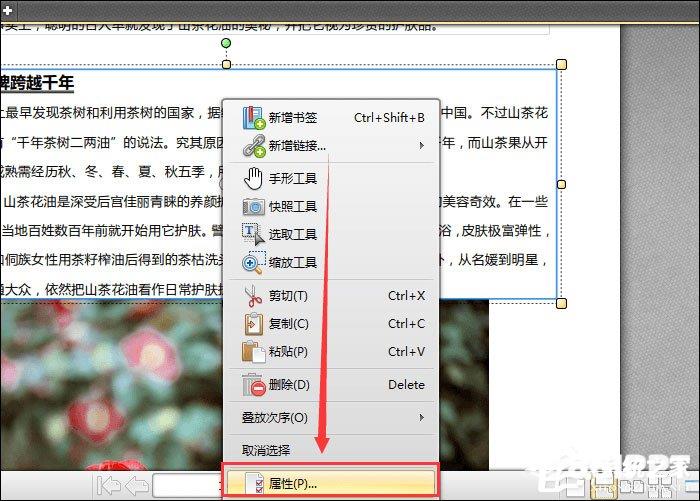Viewport: 700px width, 501px height.
Task: Choose 缩放工具 in the context menu
Action: pos(331,263)
